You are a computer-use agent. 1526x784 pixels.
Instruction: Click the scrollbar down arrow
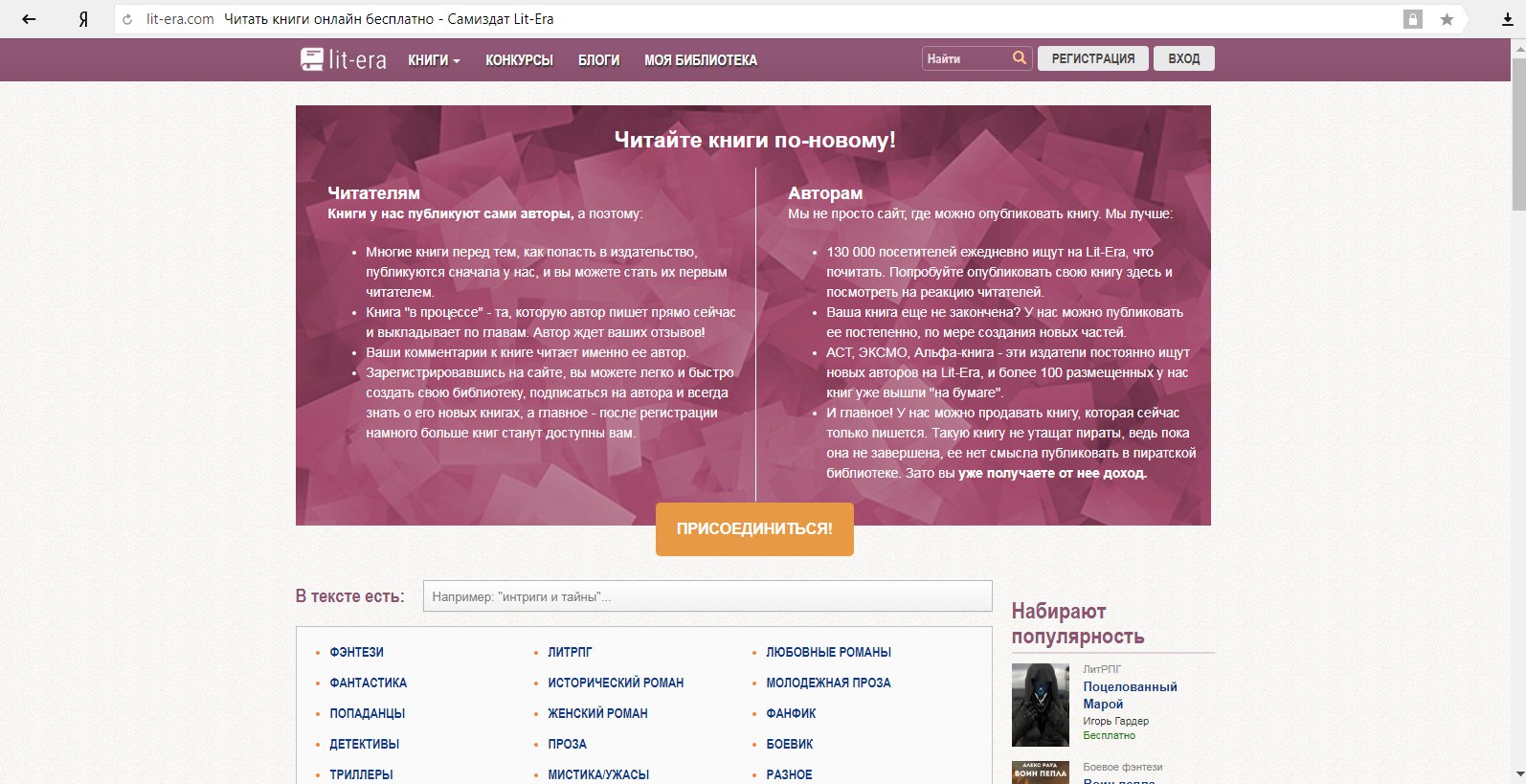tap(1518, 773)
